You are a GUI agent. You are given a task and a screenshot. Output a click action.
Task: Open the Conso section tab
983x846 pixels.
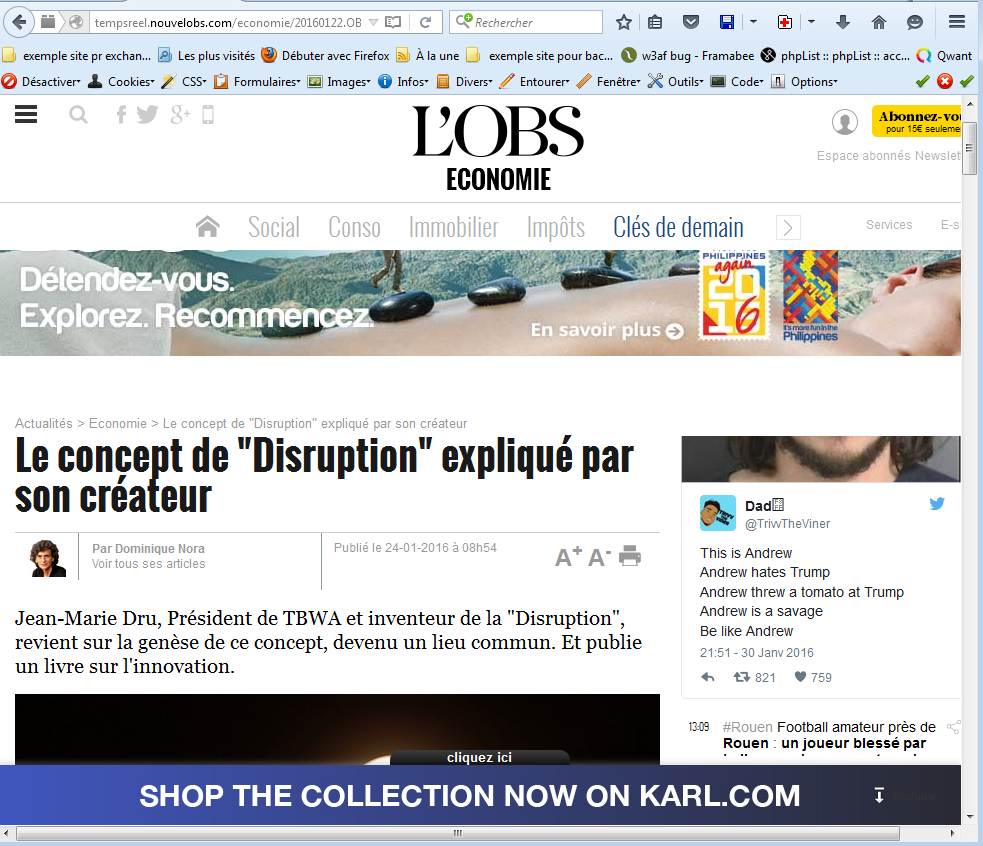pos(354,227)
